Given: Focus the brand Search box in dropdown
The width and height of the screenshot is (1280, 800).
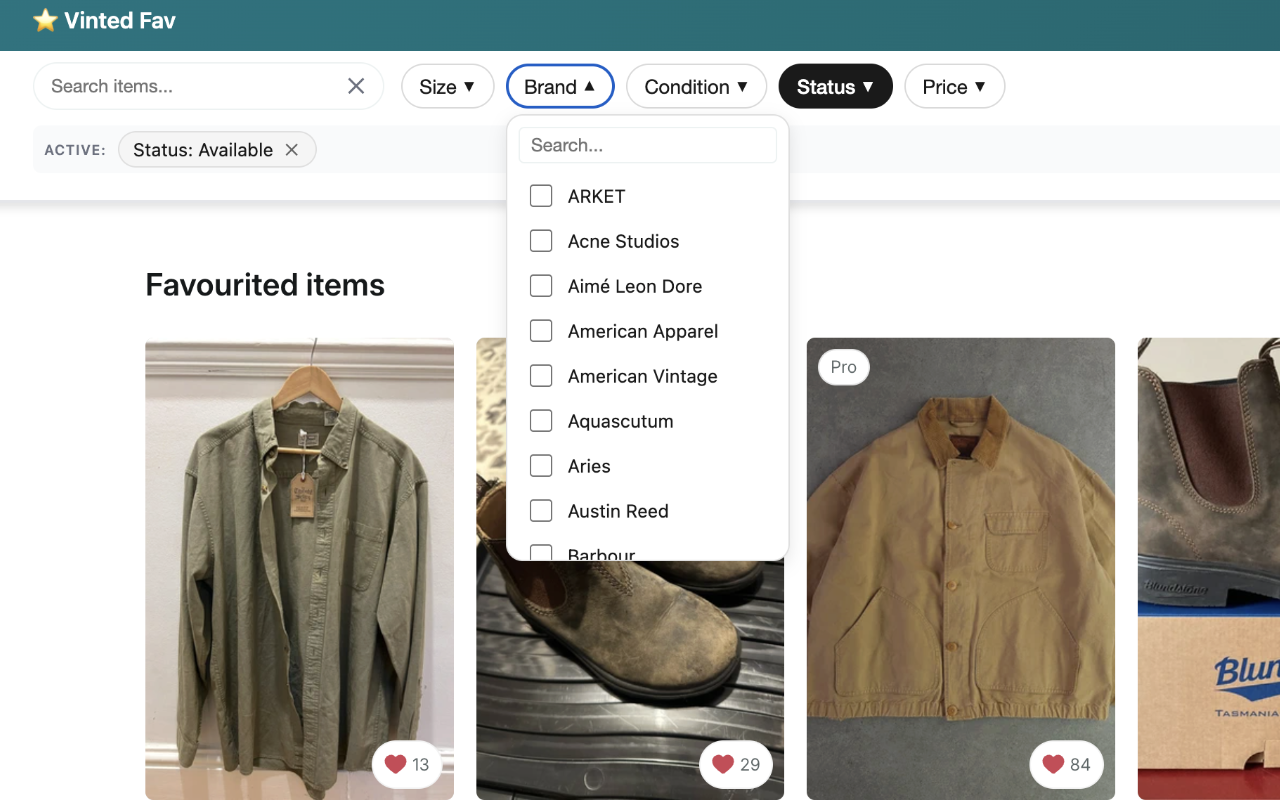Looking at the screenshot, I should pyautogui.click(x=648, y=145).
